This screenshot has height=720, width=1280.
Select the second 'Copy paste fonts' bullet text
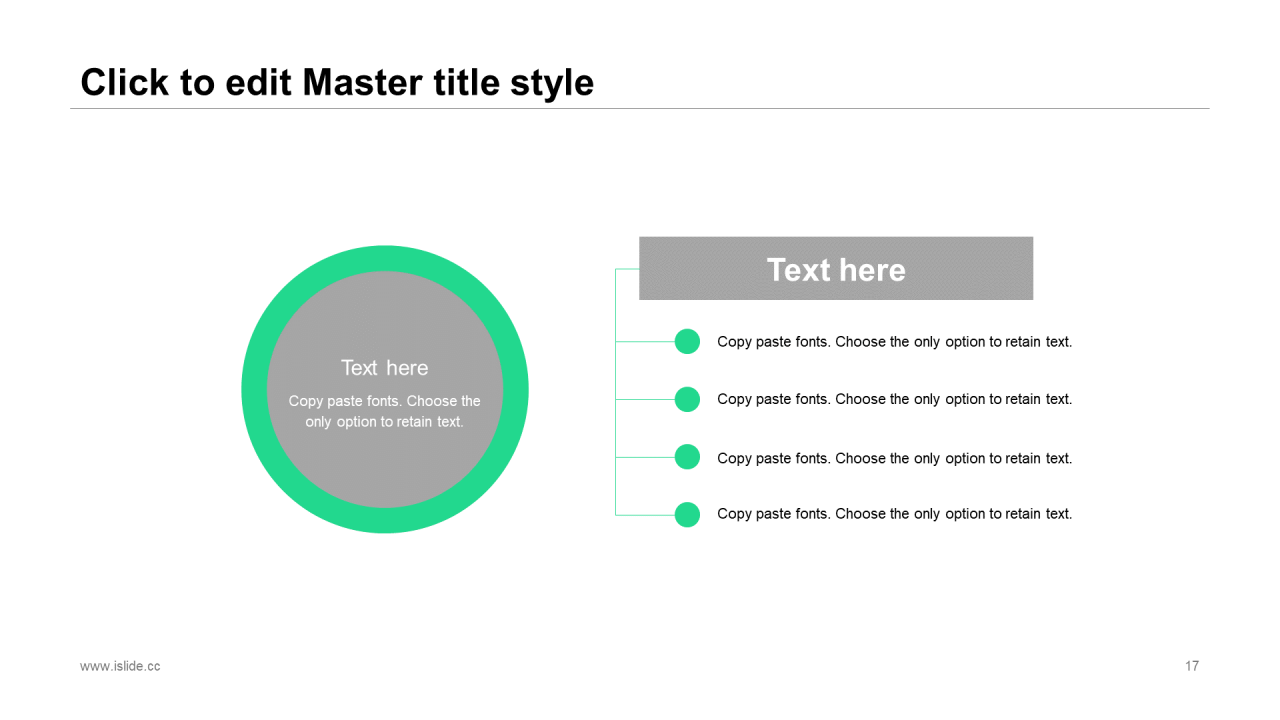click(x=894, y=399)
